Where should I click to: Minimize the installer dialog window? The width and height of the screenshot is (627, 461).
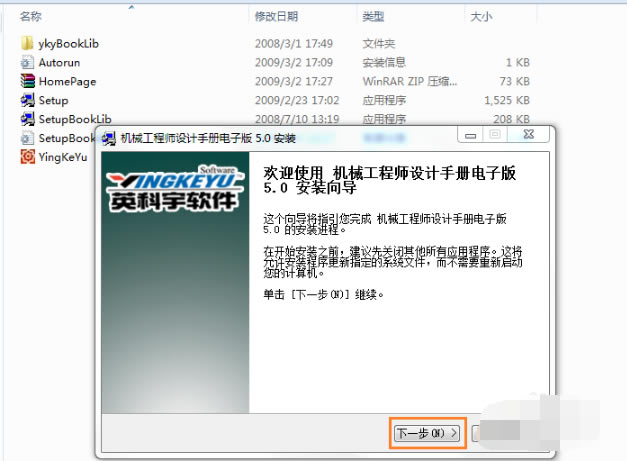(x=471, y=135)
